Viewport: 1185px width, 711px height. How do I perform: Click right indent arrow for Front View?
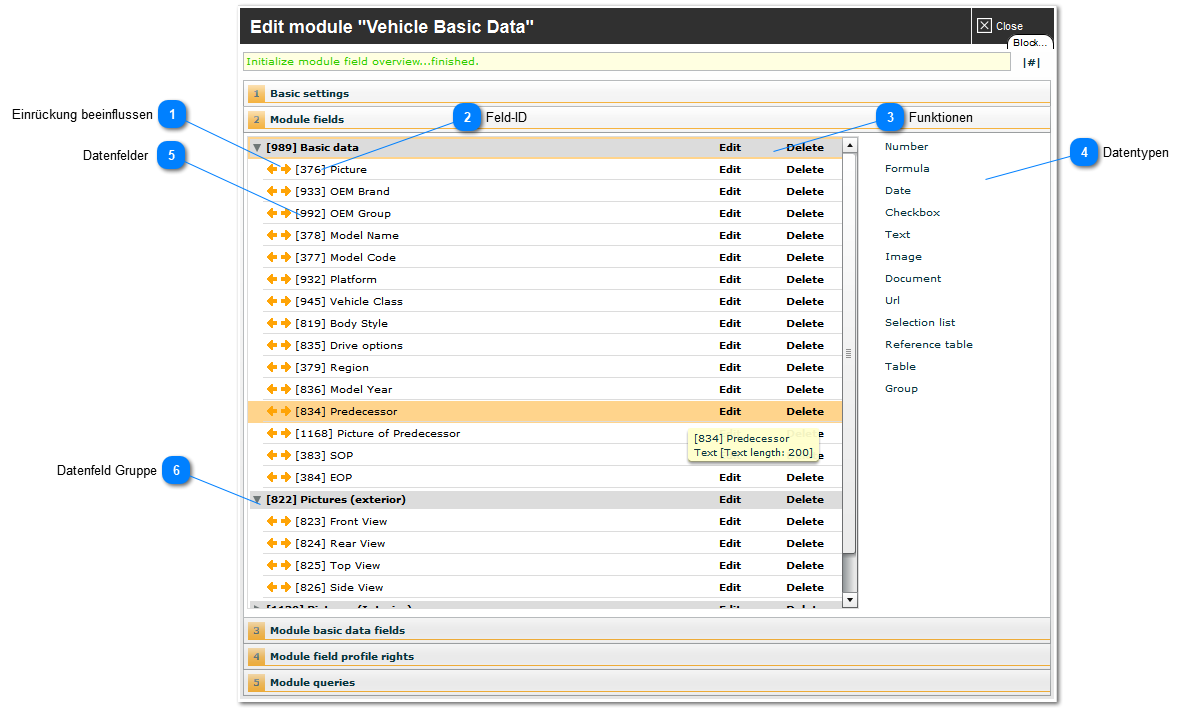[x=286, y=521]
